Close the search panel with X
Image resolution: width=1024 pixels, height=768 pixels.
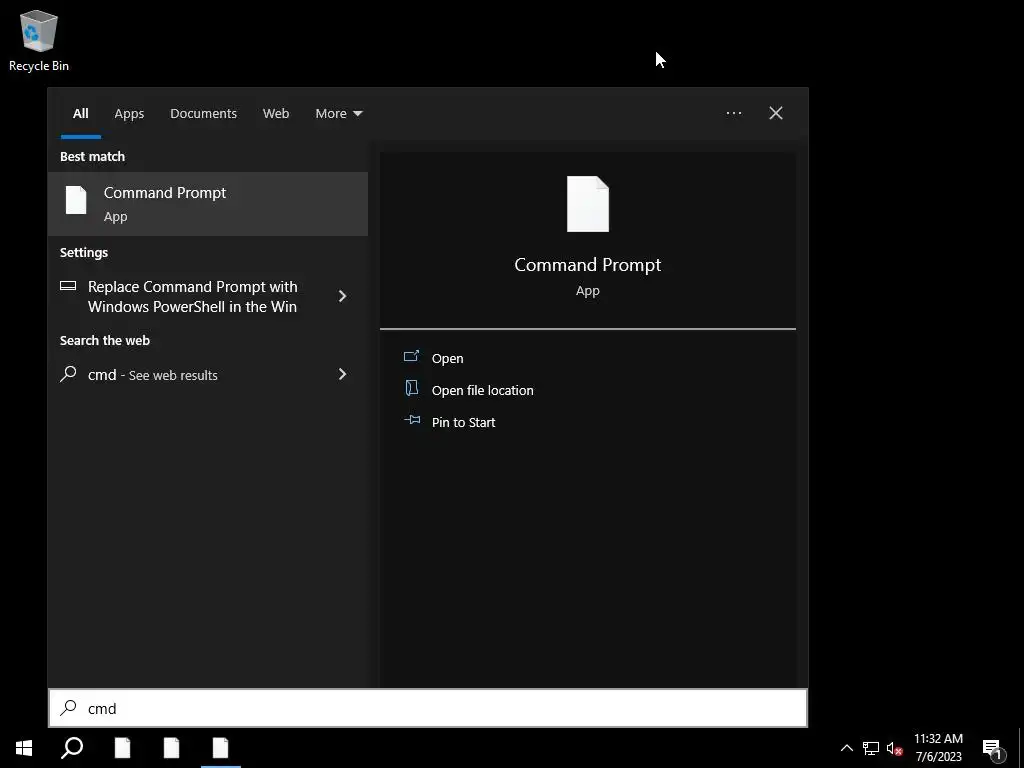click(776, 113)
